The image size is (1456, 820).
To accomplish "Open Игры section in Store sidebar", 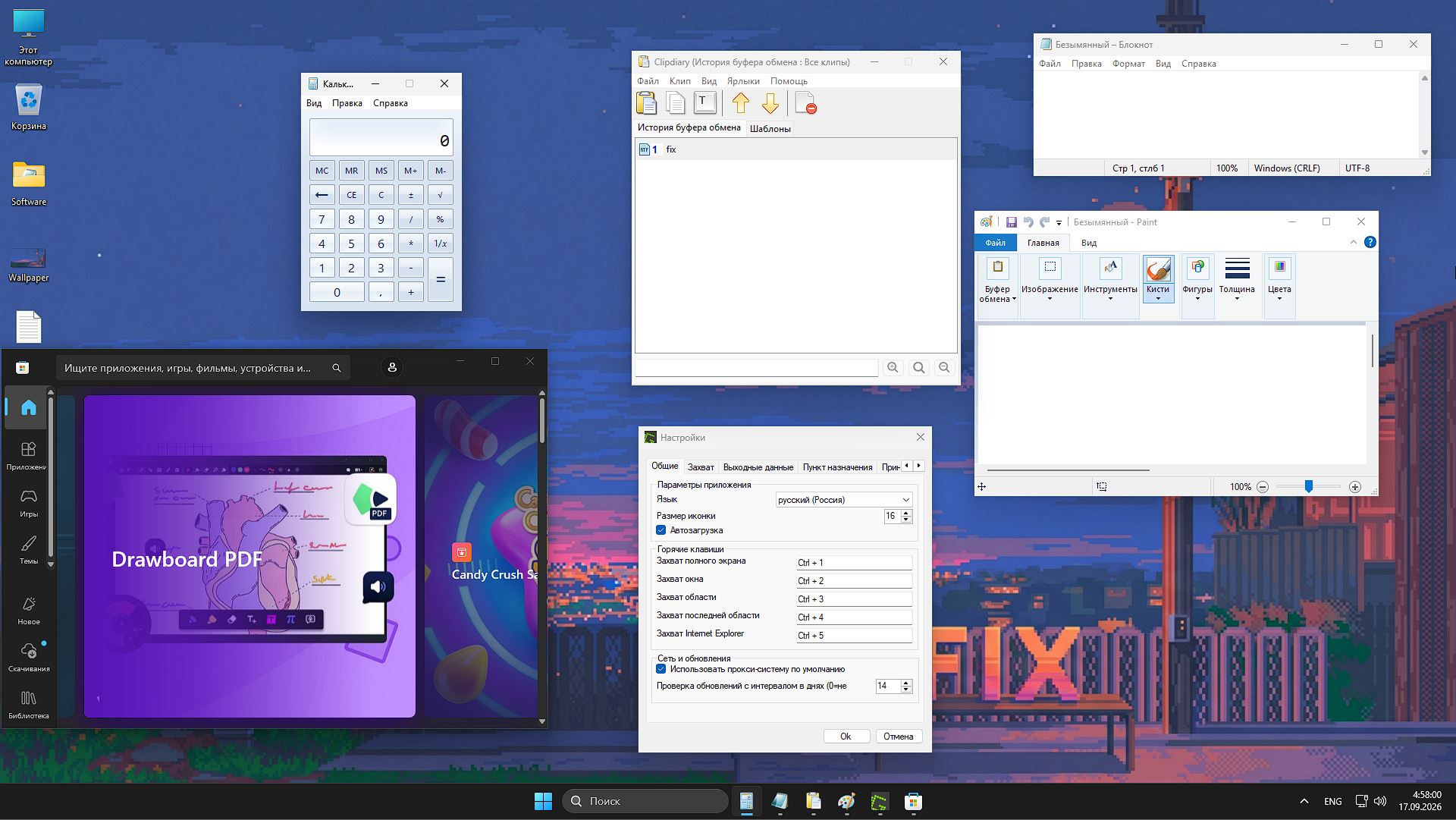I will [28, 504].
